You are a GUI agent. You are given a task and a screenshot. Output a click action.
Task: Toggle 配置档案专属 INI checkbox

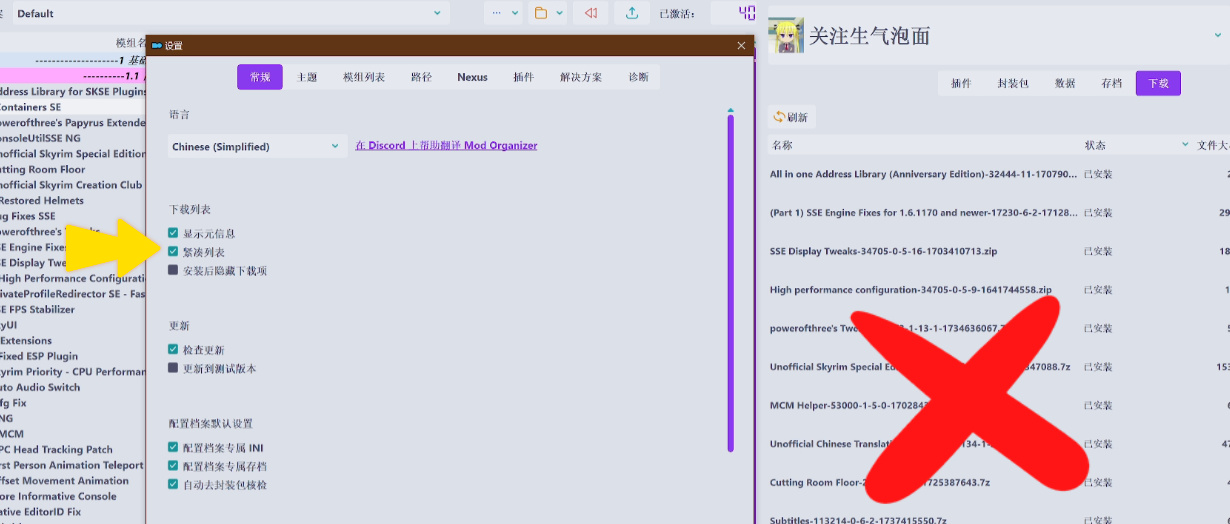click(173, 447)
